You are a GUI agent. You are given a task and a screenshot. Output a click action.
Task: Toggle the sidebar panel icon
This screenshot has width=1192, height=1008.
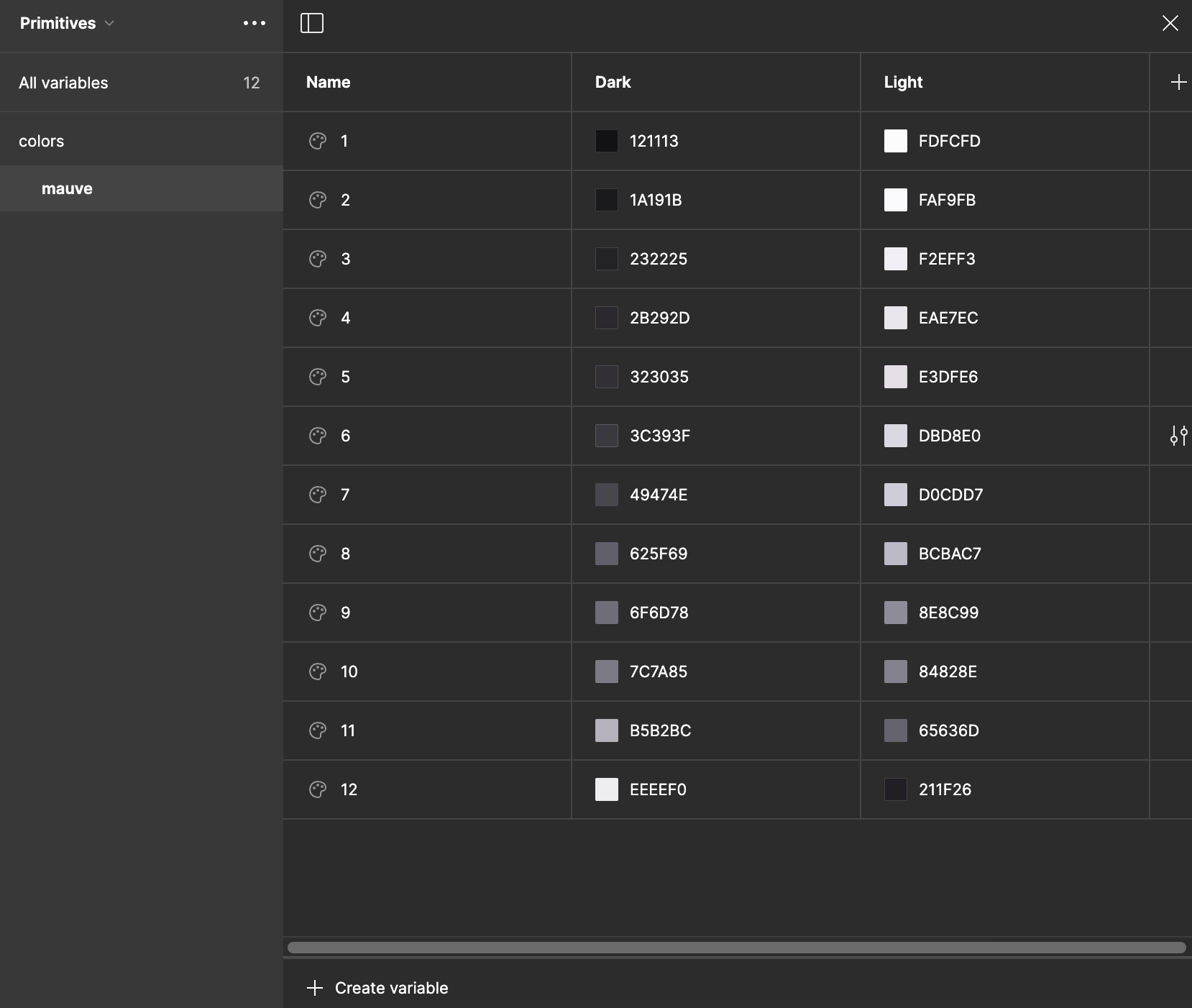[x=312, y=23]
